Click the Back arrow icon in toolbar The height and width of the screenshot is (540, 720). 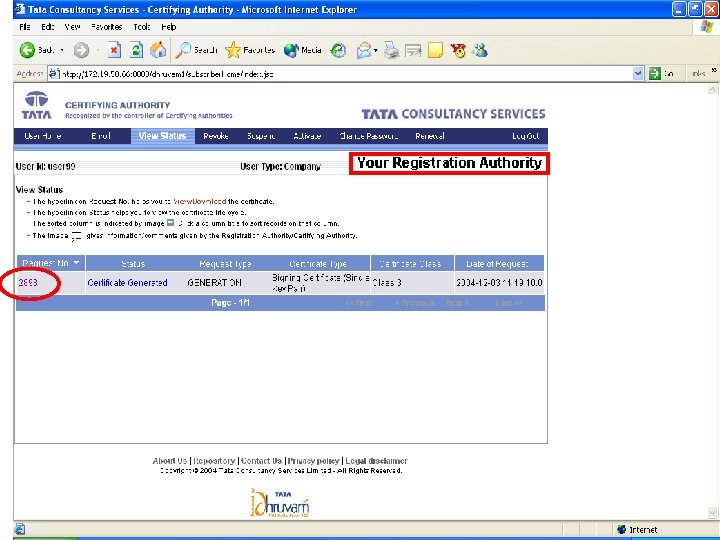[x=27, y=50]
